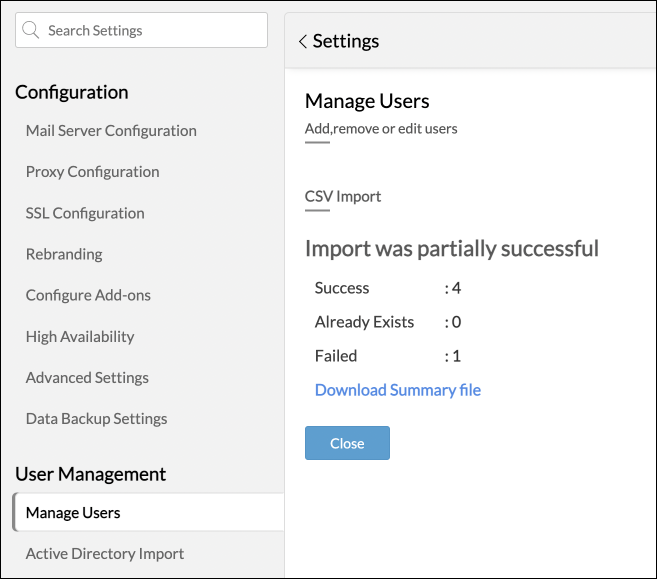Open Mail Server Configuration

point(111,130)
